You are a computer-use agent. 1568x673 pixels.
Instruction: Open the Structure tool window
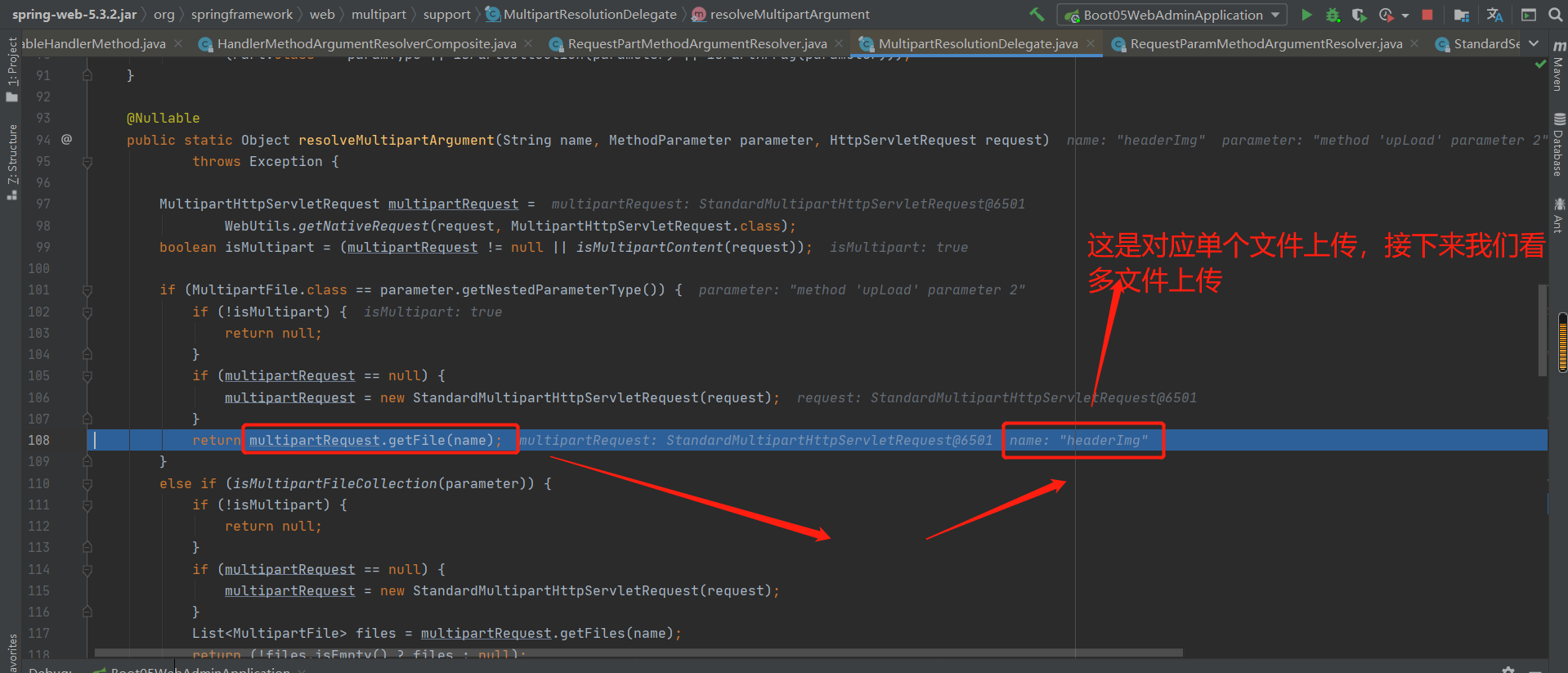click(x=11, y=162)
